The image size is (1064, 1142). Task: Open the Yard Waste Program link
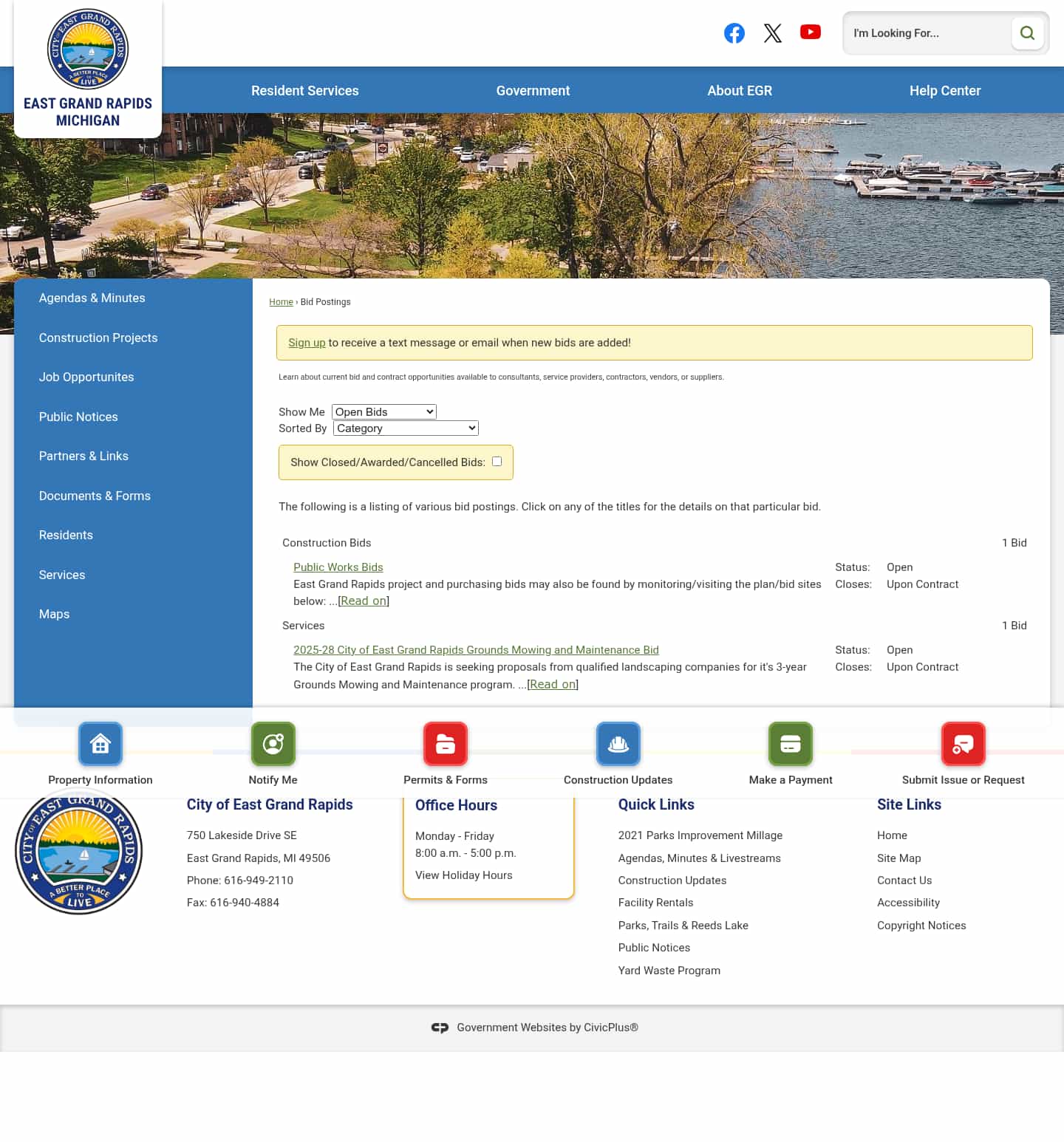point(669,971)
